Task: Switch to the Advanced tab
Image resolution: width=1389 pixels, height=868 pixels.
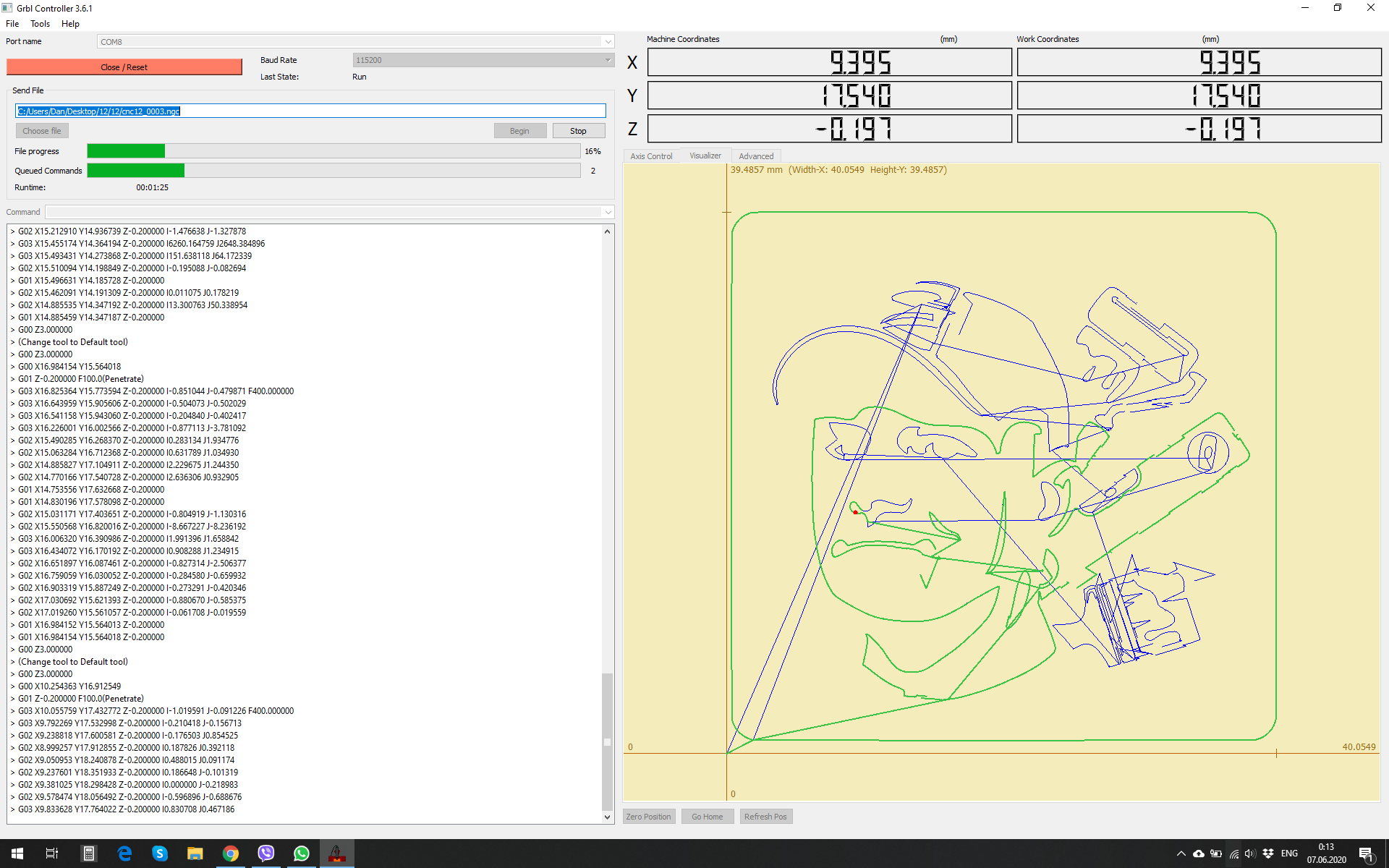Action: pyautogui.click(x=756, y=156)
